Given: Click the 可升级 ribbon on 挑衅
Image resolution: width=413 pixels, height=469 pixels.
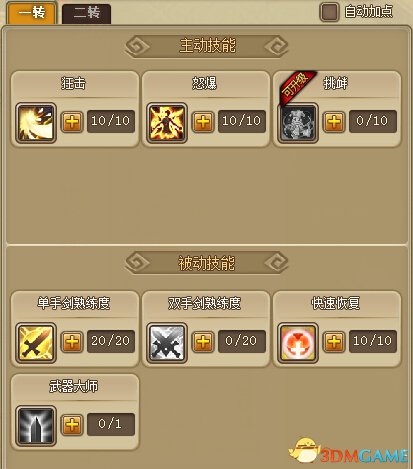Looking at the screenshot, I should coord(296,87).
